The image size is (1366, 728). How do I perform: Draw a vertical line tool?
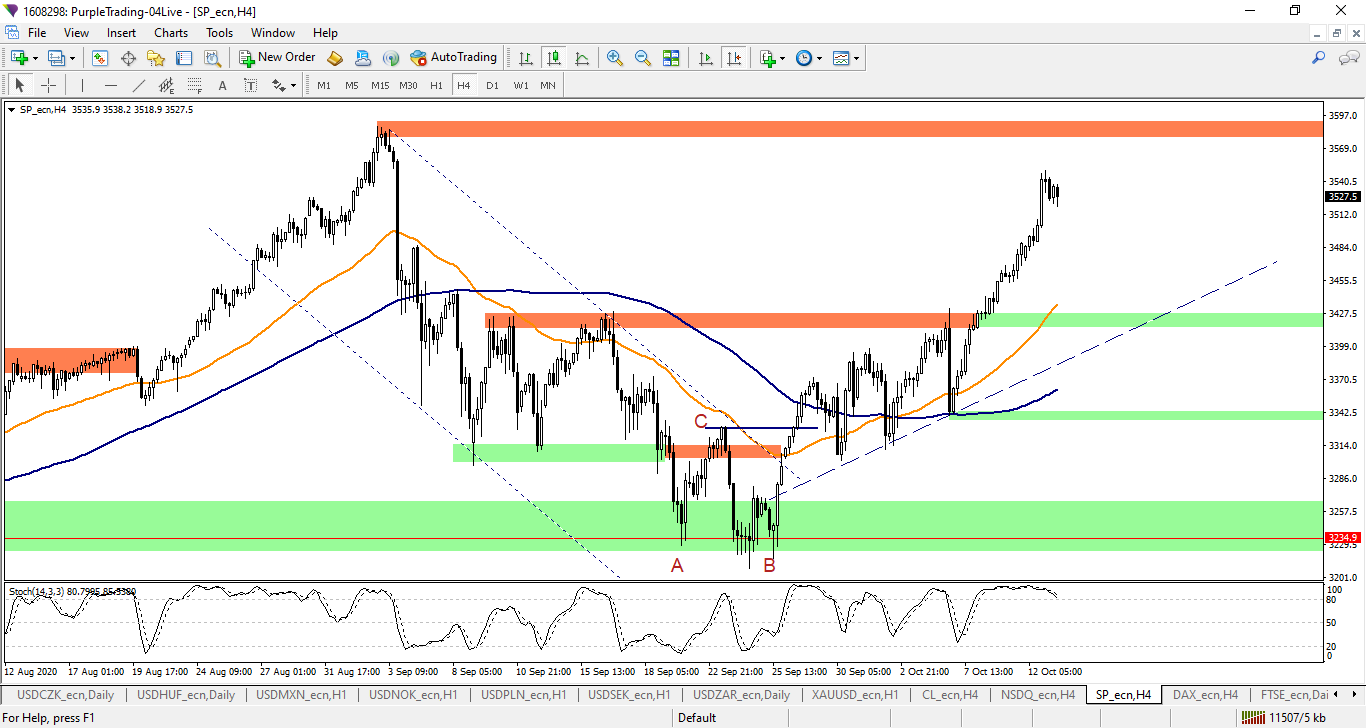point(82,85)
